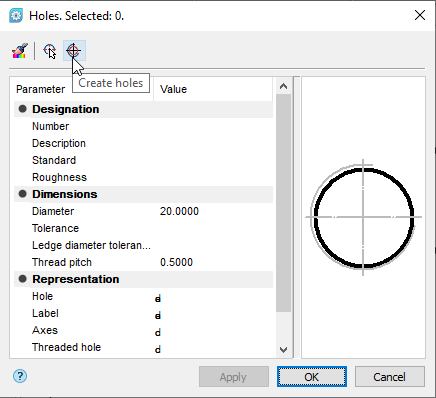Click the select holes cursor icon
The height and width of the screenshot is (398, 436).
tap(50, 51)
